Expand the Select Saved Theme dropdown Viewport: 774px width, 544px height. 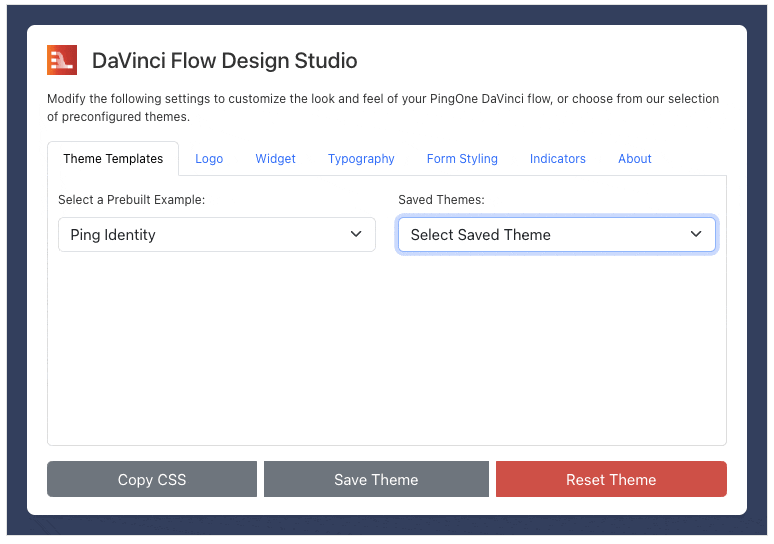coord(557,234)
